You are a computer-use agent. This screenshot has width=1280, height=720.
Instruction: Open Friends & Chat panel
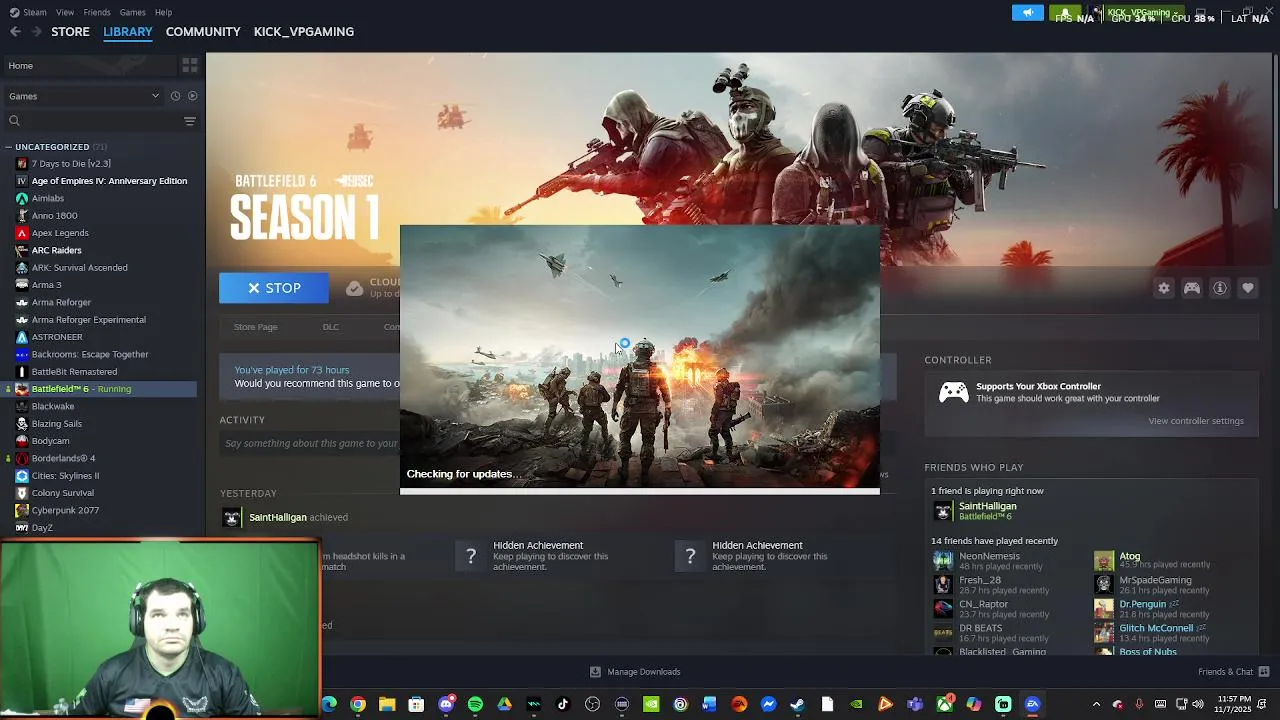[1234, 672]
